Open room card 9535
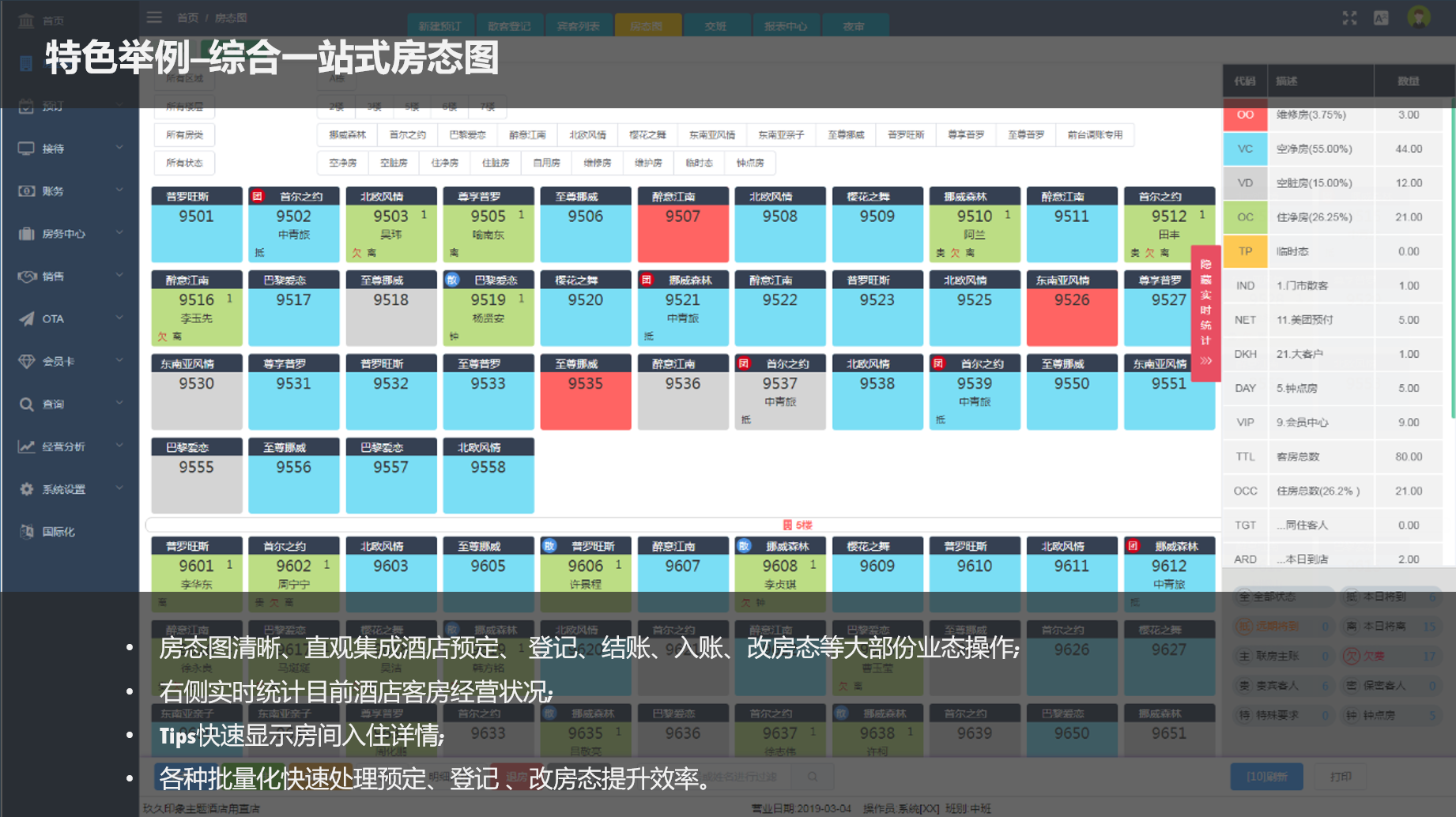This screenshot has height=817, width=1456. [x=586, y=392]
